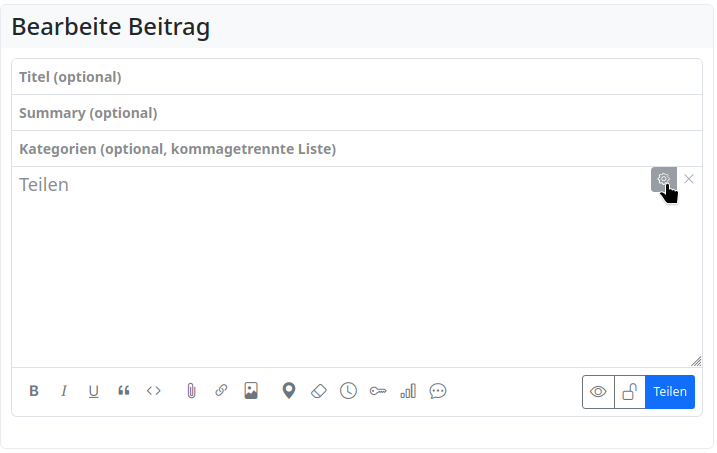This screenshot has width=717, height=453.
Task: Attach a file with the paperclip
Action: point(191,391)
